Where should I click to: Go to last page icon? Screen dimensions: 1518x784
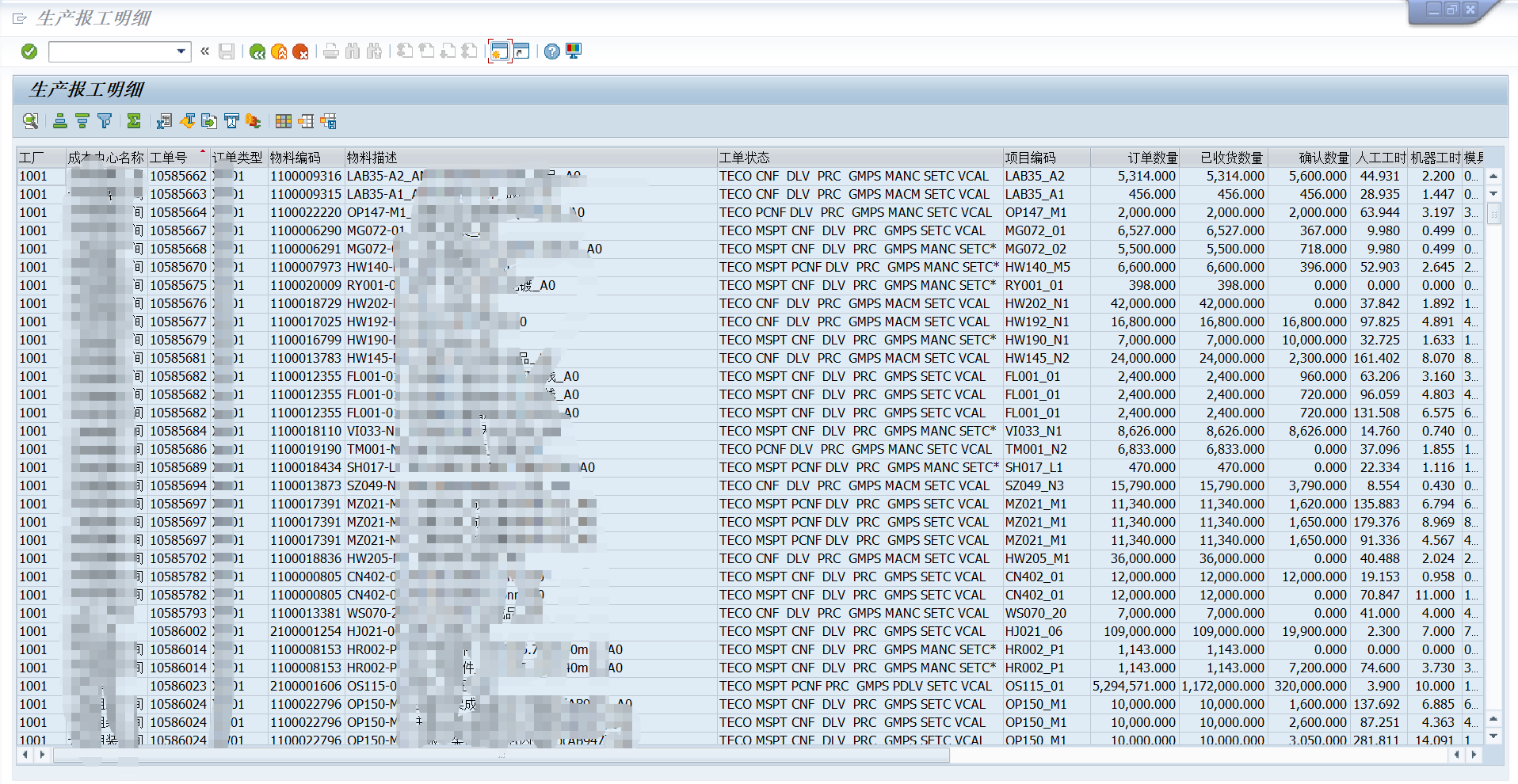[469, 51]
